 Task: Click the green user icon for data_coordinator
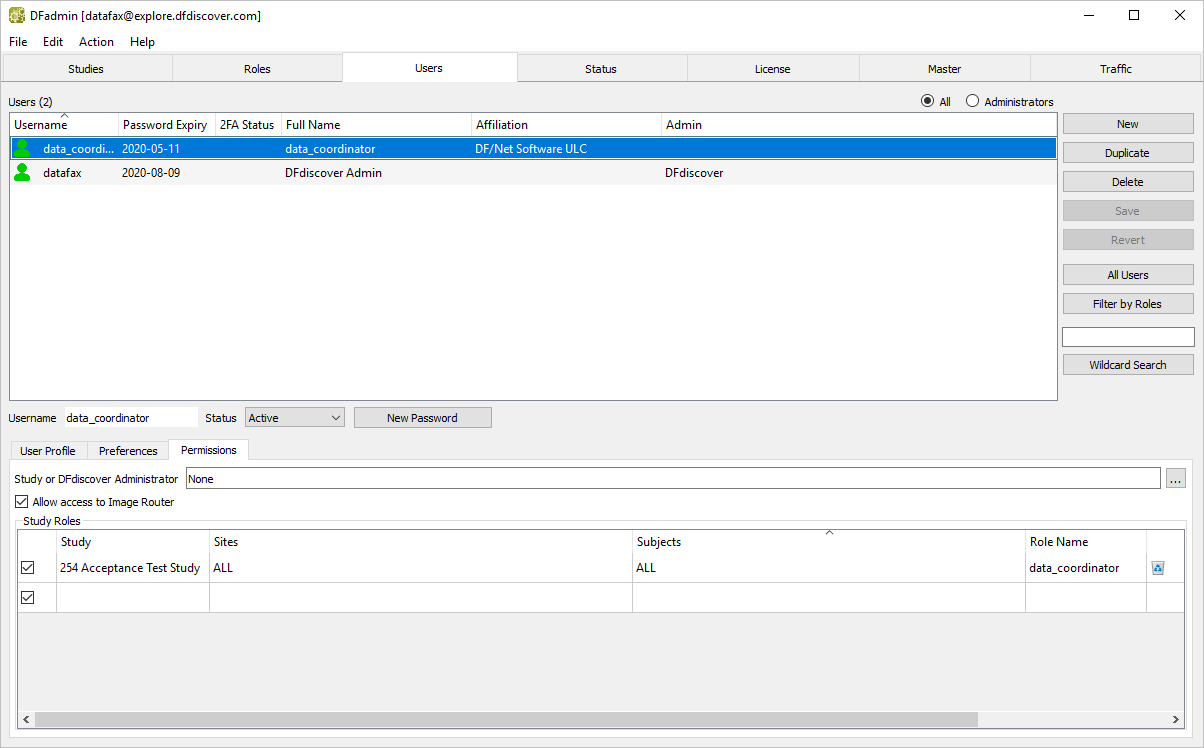click(22, 148)
